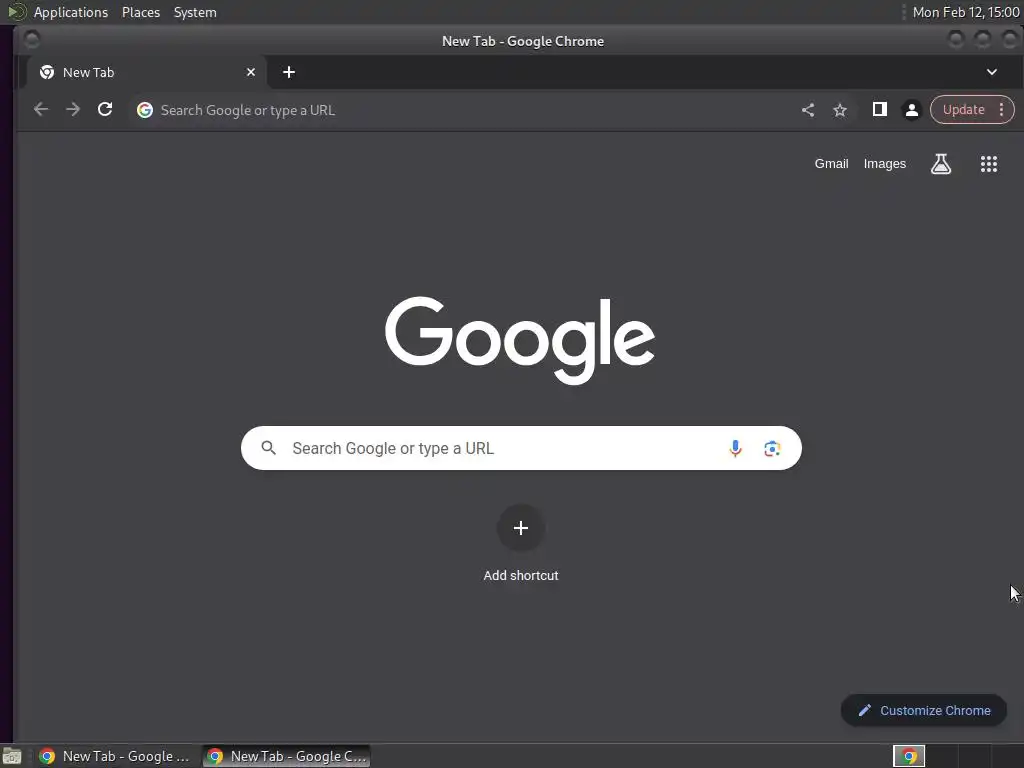Select the New Tab tab
The image size is (1024, 768).
point(147,72)
